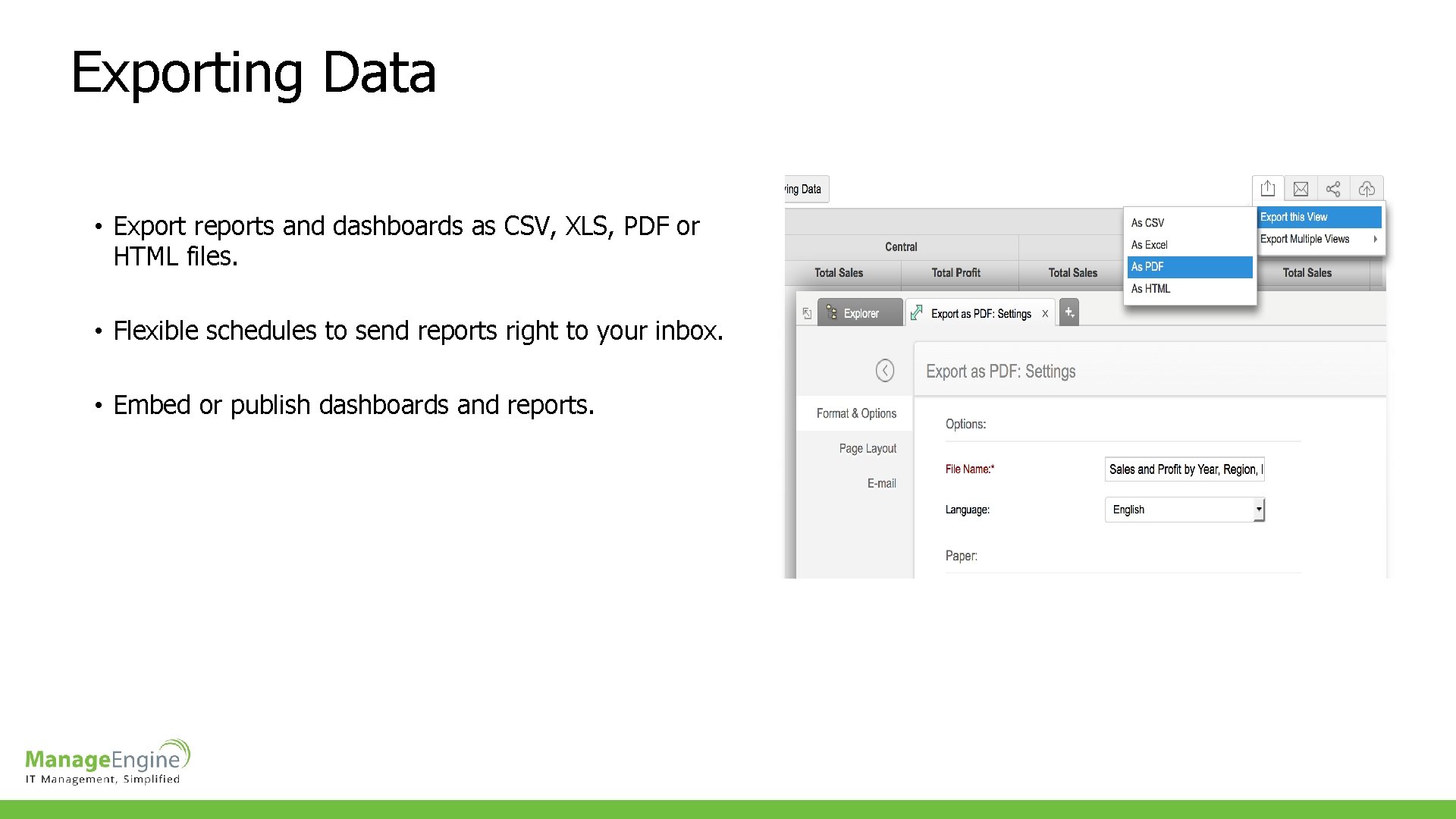1456x819 pixels.
Task: Open the Language dropdown showing English
Action: point(1184,510)
